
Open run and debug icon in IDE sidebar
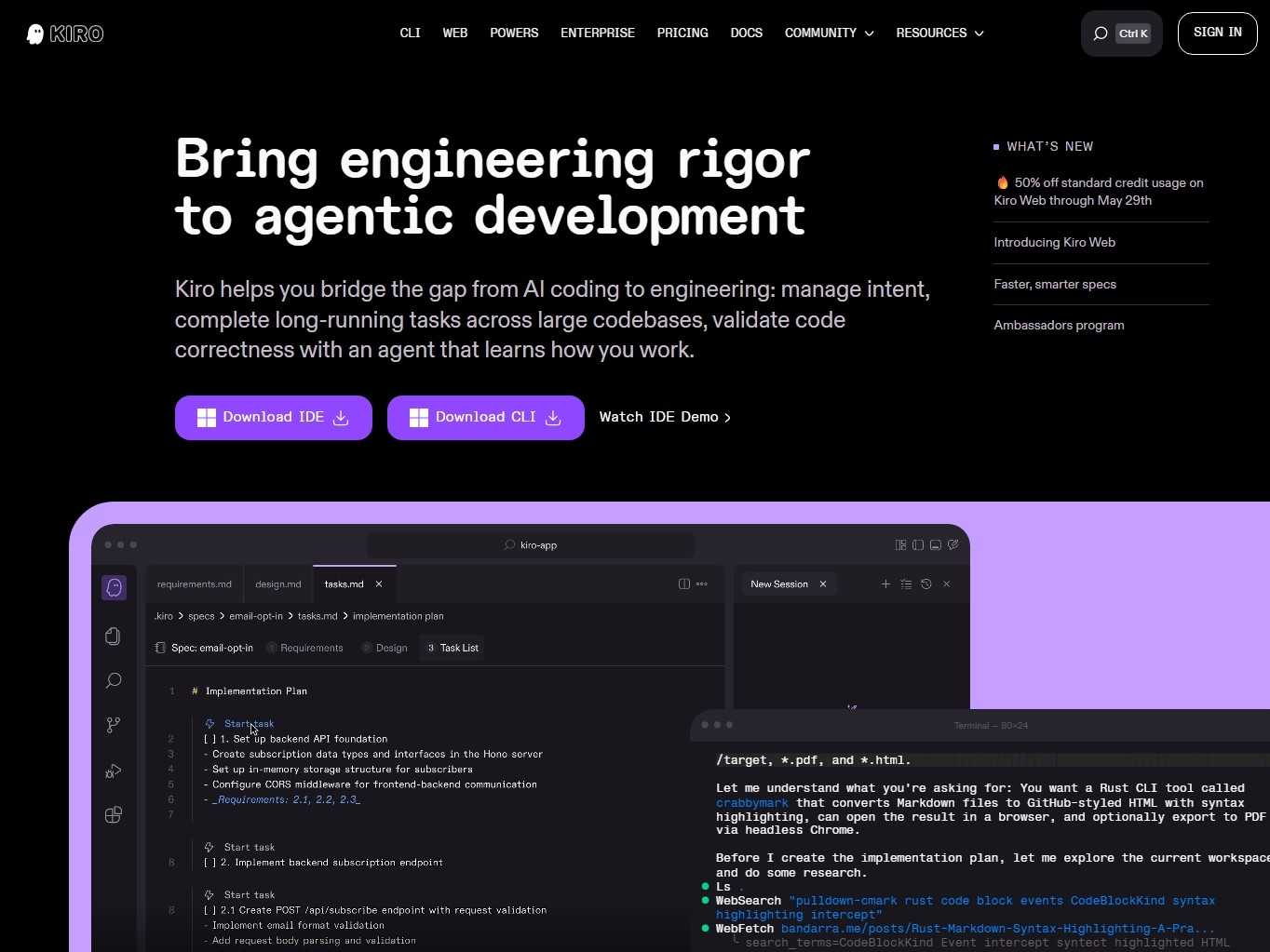114,771
